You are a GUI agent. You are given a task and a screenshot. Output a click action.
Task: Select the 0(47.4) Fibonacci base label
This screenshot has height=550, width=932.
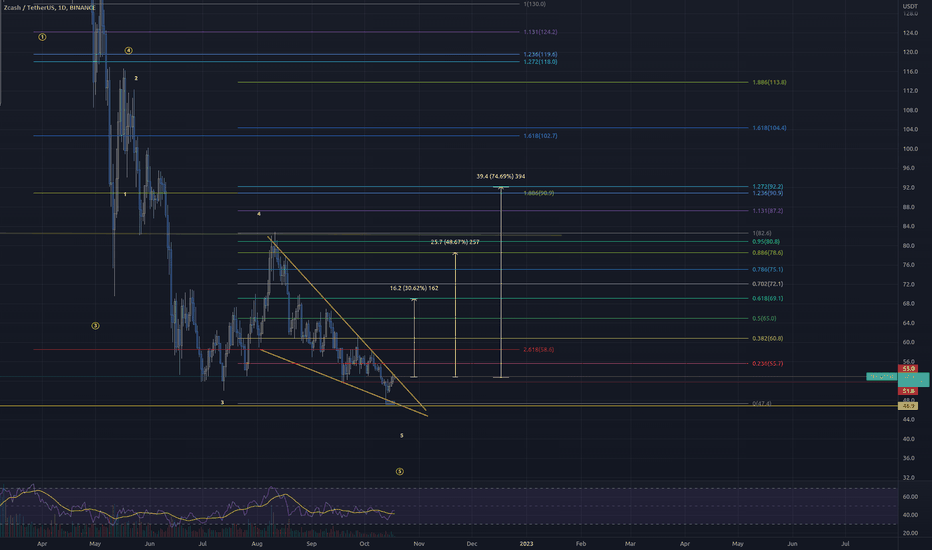(x=762, y=404)
